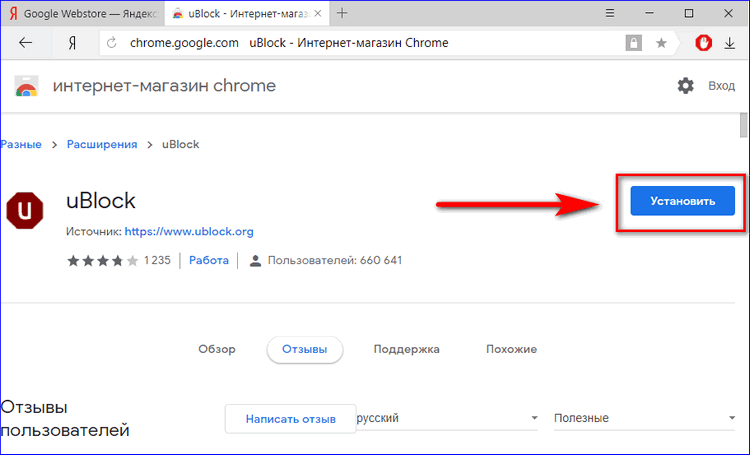Maximize the browser window
Viewport: 750px width, 455px height.
coord(689,13)
